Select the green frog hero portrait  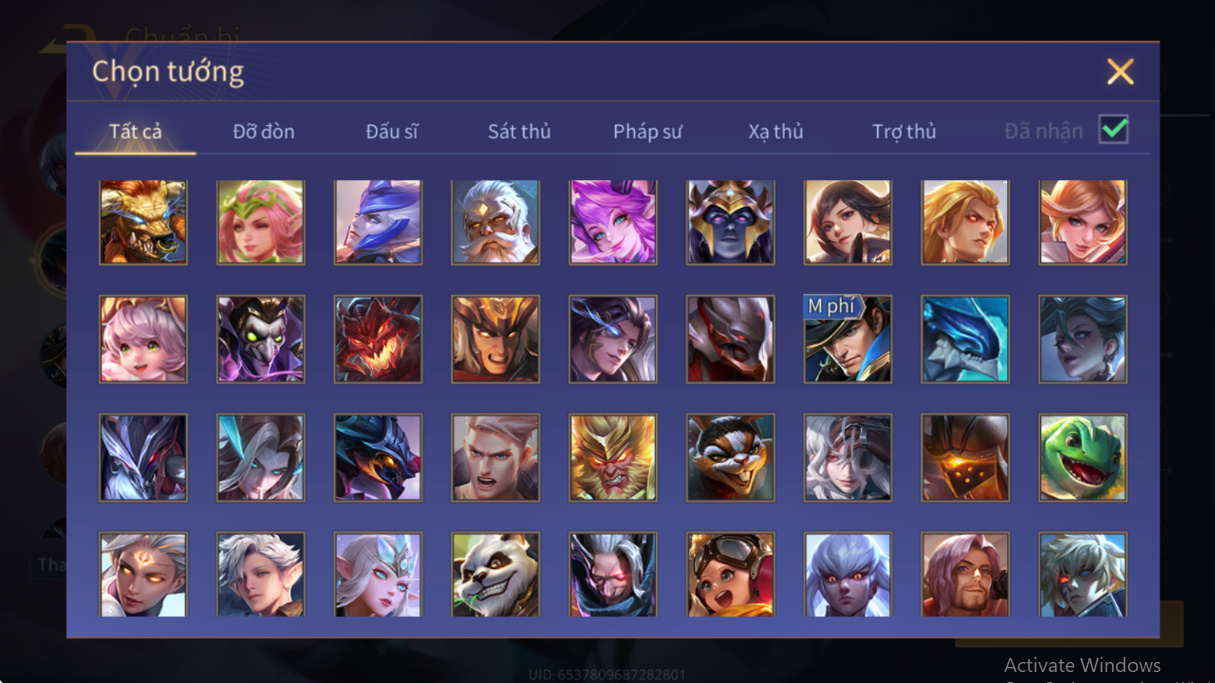[x=1083, y=457]
